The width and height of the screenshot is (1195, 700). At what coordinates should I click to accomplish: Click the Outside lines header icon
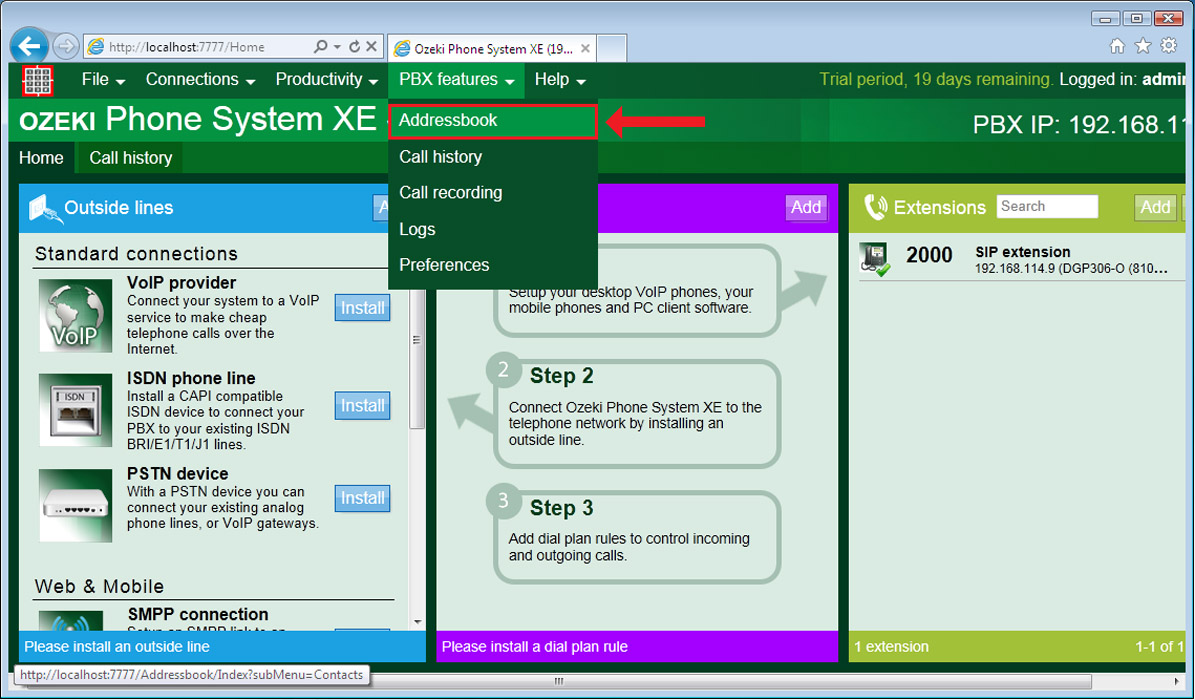44,208
